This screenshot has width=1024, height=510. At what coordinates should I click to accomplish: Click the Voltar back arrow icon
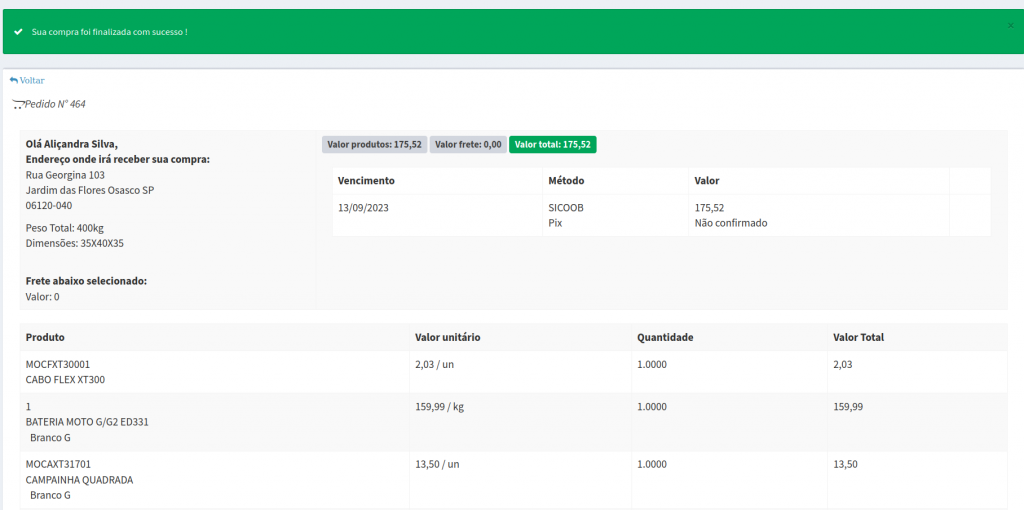pos(14,80)
